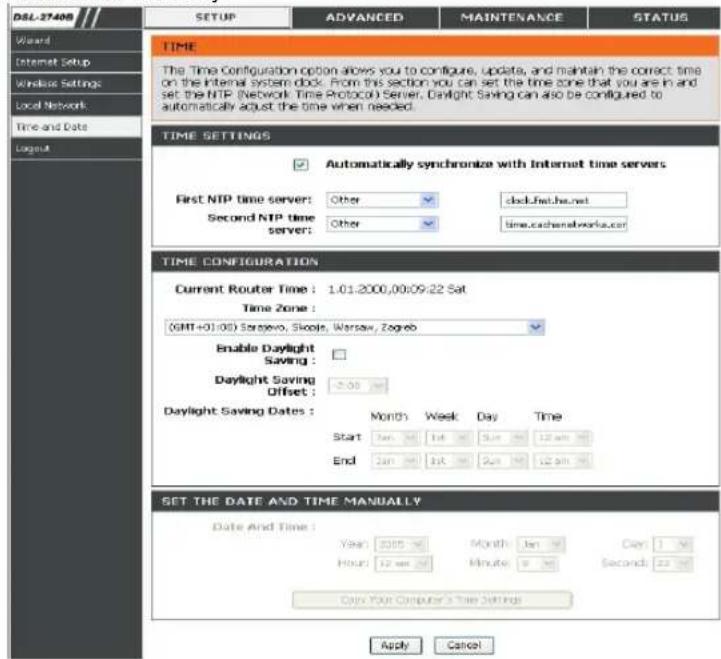
Task: Go to the STATUS tab
Action: click(x=655, y=17)
